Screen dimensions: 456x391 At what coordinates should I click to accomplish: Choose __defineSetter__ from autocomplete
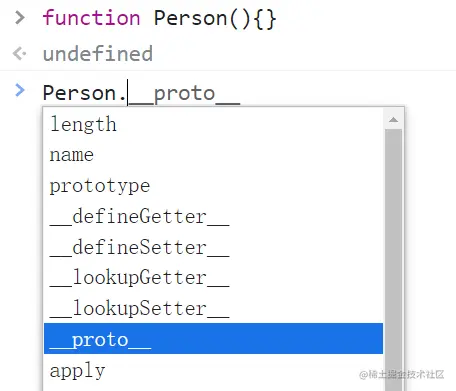click(213, 247)
